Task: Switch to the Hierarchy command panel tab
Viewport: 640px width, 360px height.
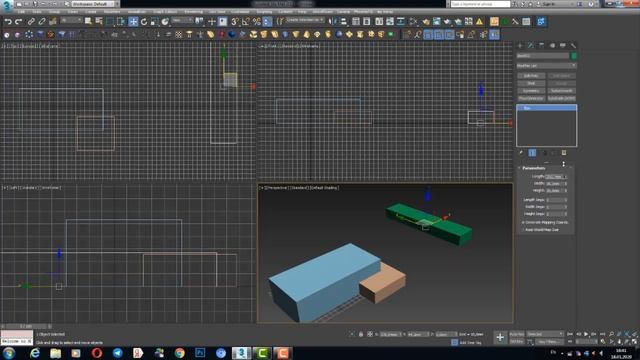Action: 541,45
